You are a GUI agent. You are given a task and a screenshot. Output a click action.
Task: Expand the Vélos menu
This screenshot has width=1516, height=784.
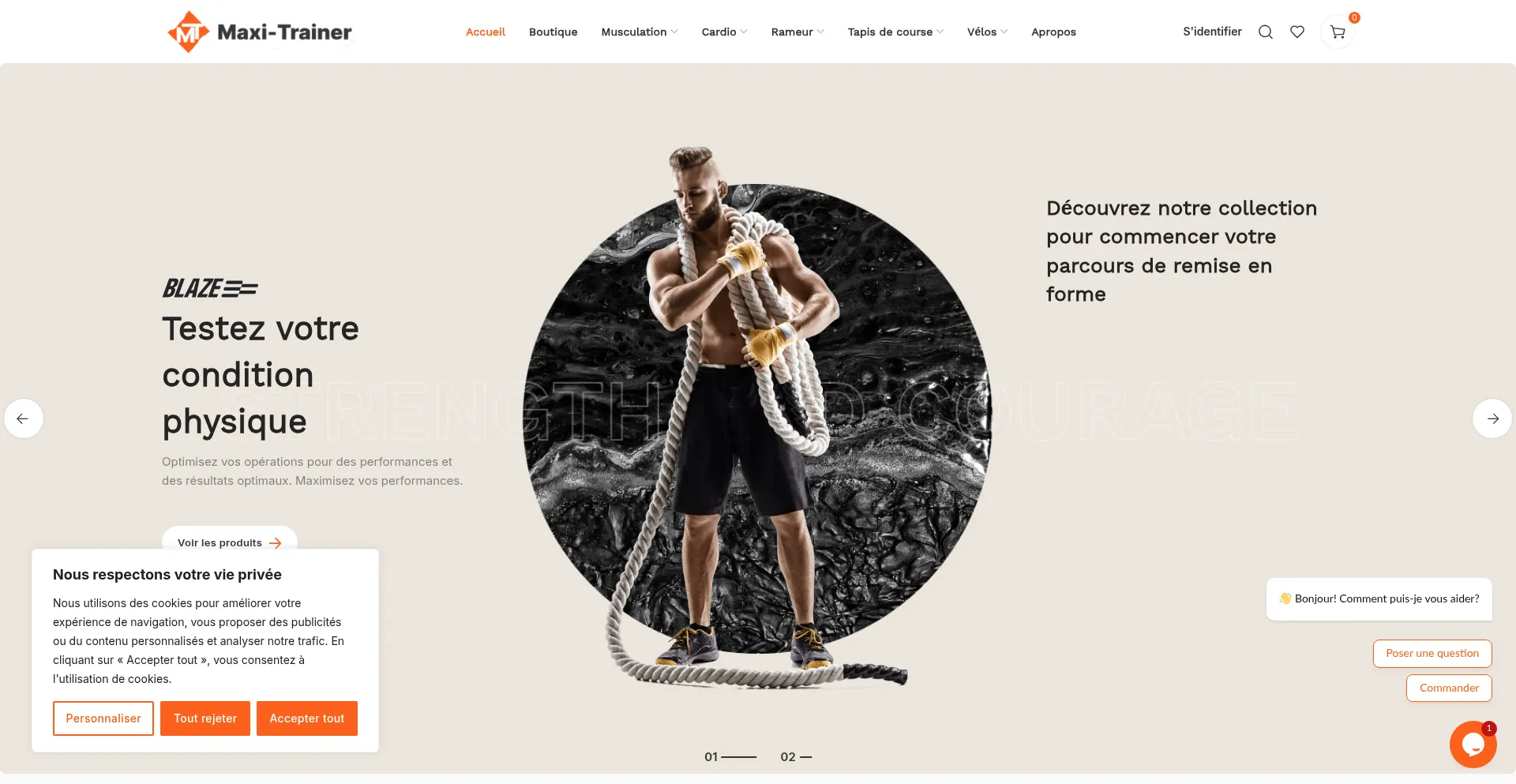[x=987, y=32]
